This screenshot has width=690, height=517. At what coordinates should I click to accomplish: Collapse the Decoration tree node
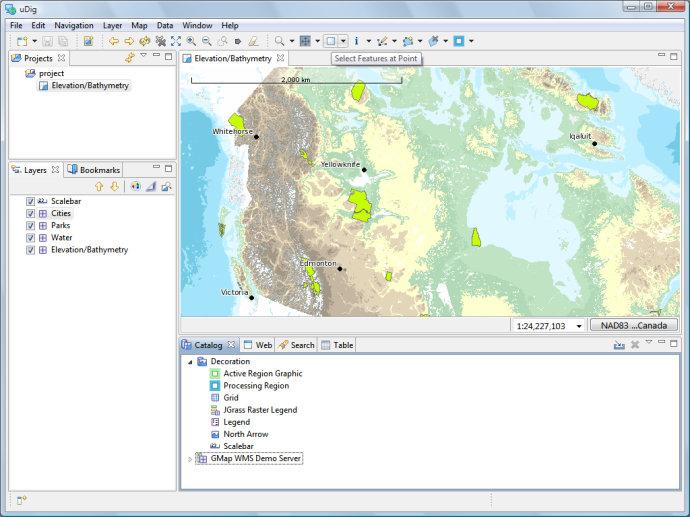tap(190, 362)
